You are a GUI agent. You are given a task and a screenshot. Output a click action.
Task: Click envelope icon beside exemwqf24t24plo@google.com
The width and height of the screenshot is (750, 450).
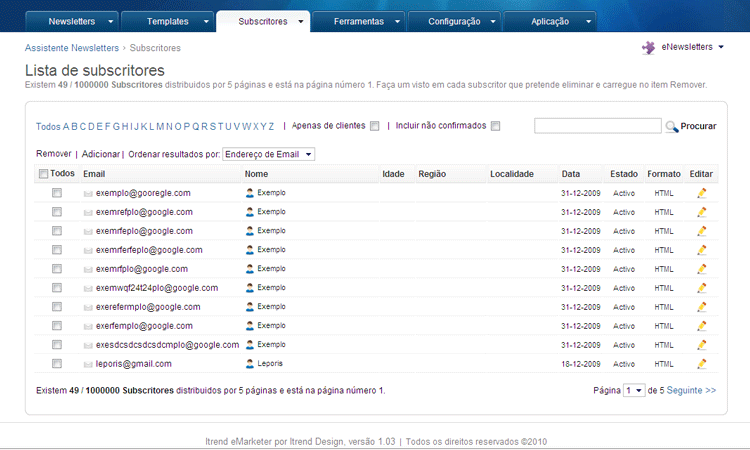88,288
